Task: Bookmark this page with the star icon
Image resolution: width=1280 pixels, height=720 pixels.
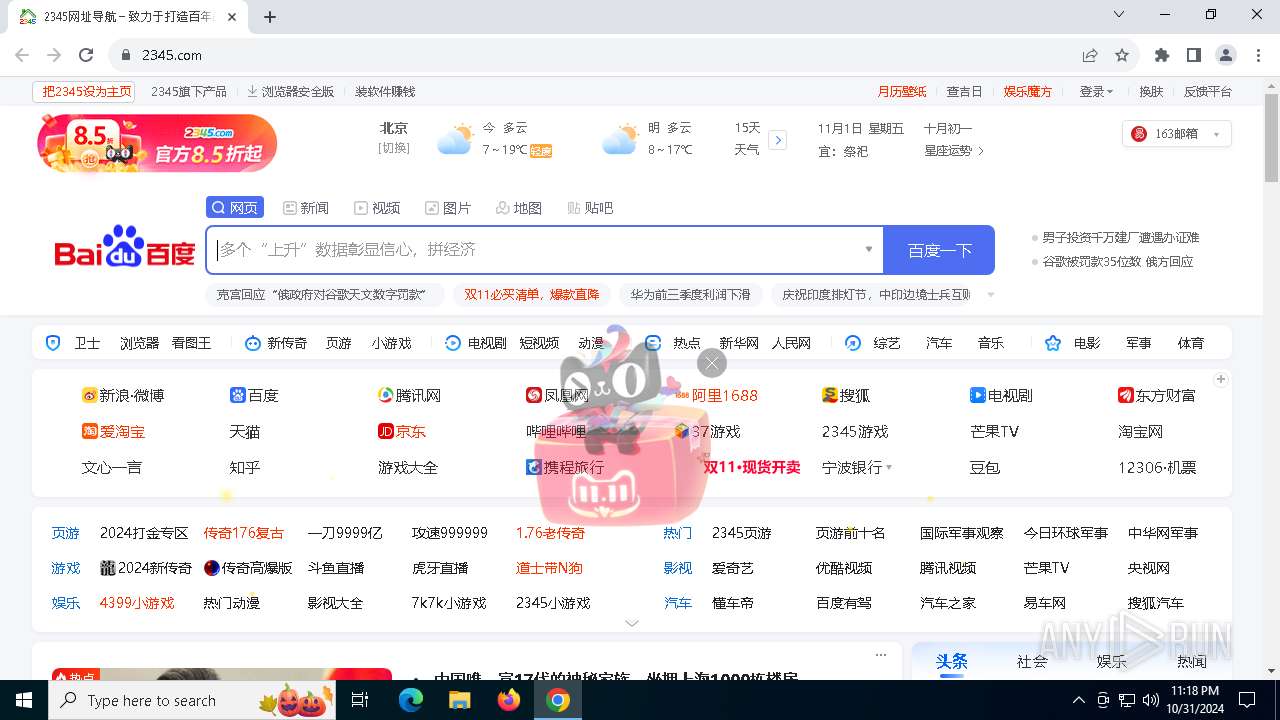Action: (x=1122, y=55)
